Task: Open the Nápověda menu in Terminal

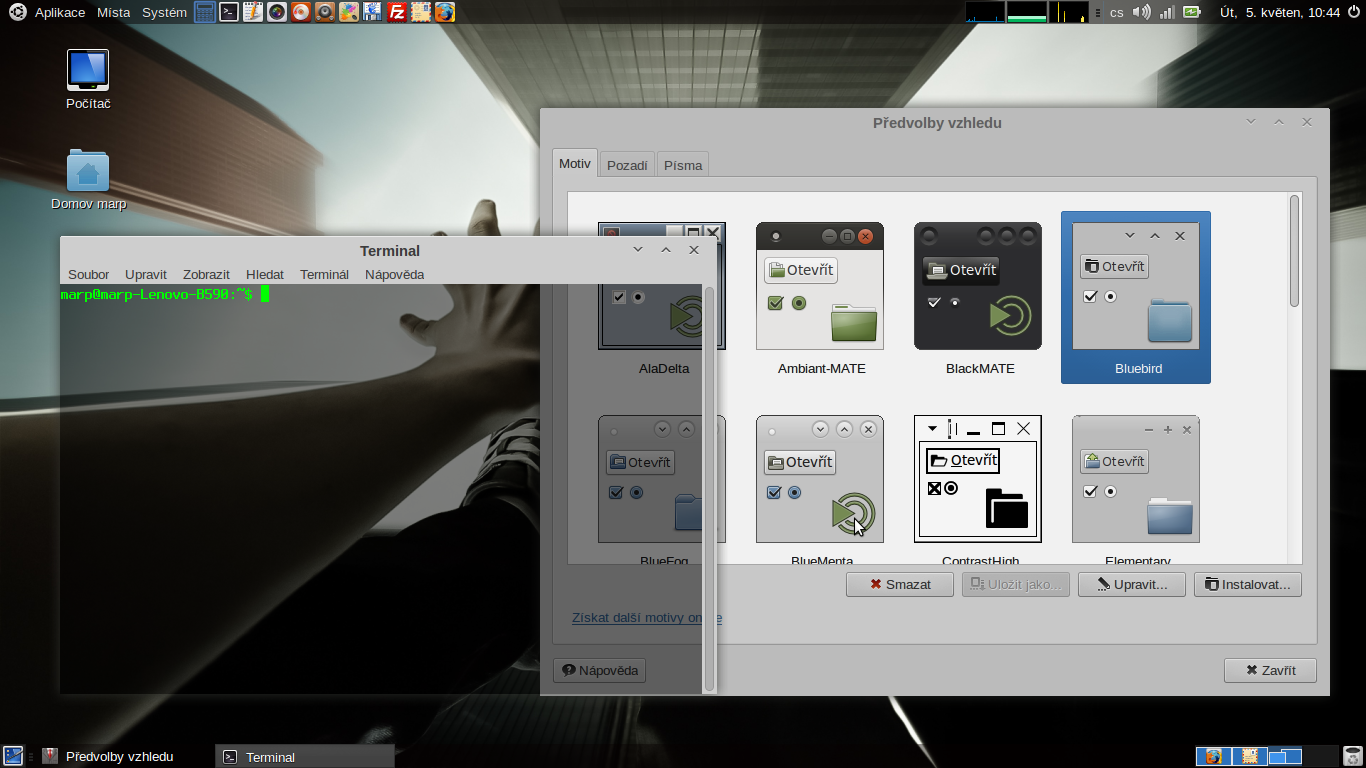Action: [x=394, y=274]
